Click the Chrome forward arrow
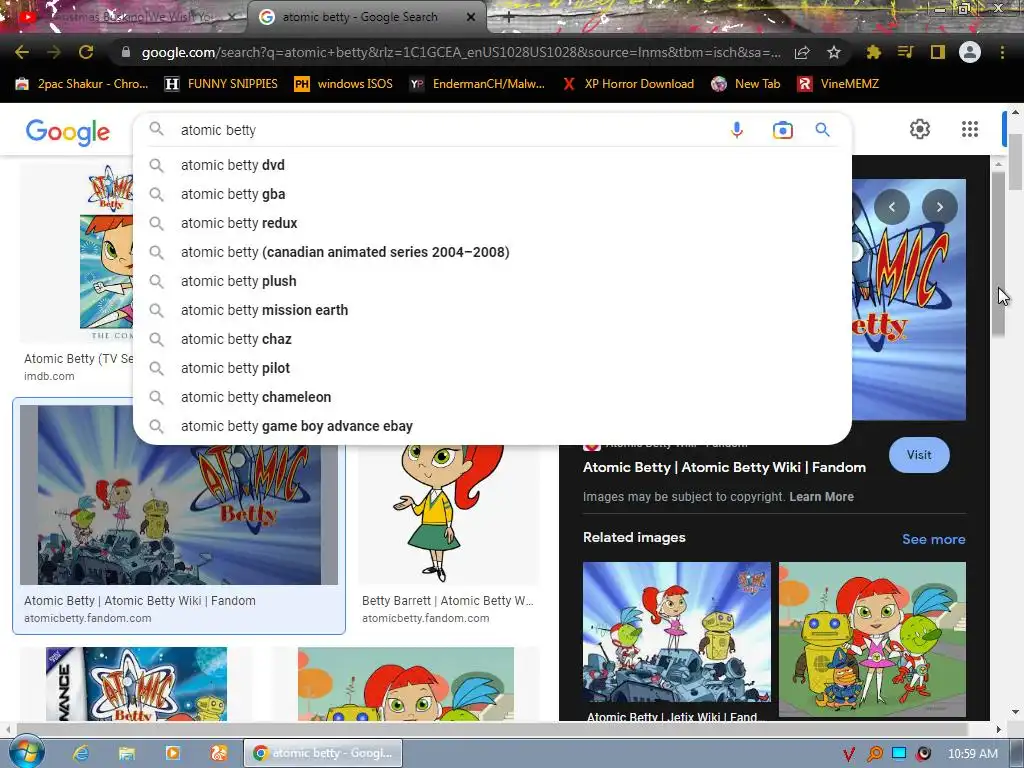This screenshot has width=1024, height=768. (54, 52)
